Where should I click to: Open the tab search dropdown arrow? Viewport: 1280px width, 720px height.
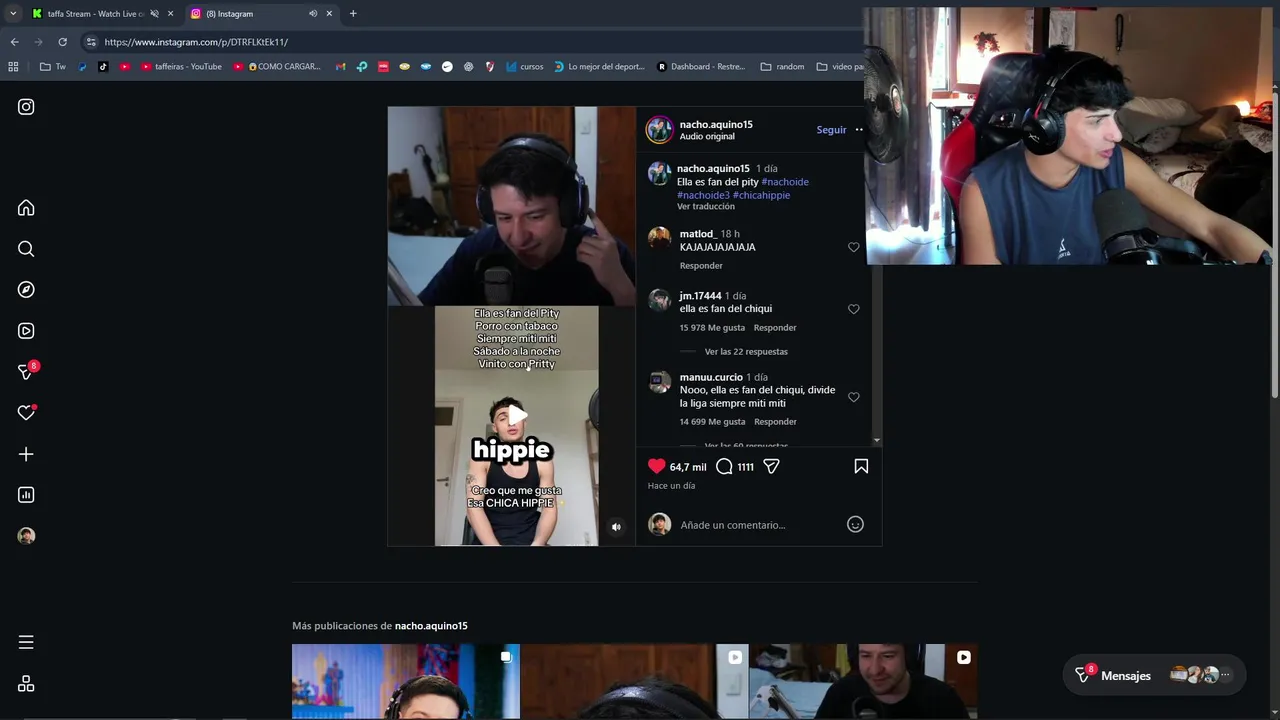pos(12,14)
